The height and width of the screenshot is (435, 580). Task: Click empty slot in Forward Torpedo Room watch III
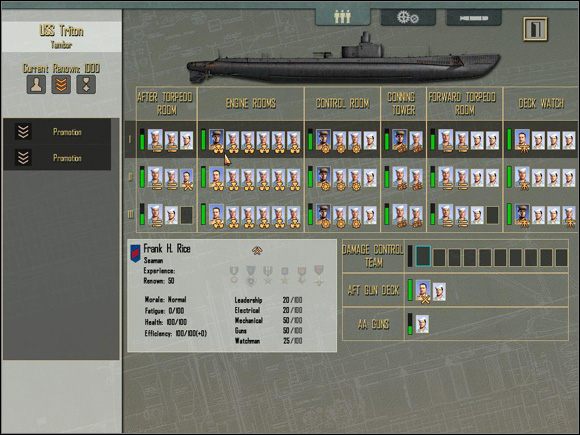pos(492,215)
